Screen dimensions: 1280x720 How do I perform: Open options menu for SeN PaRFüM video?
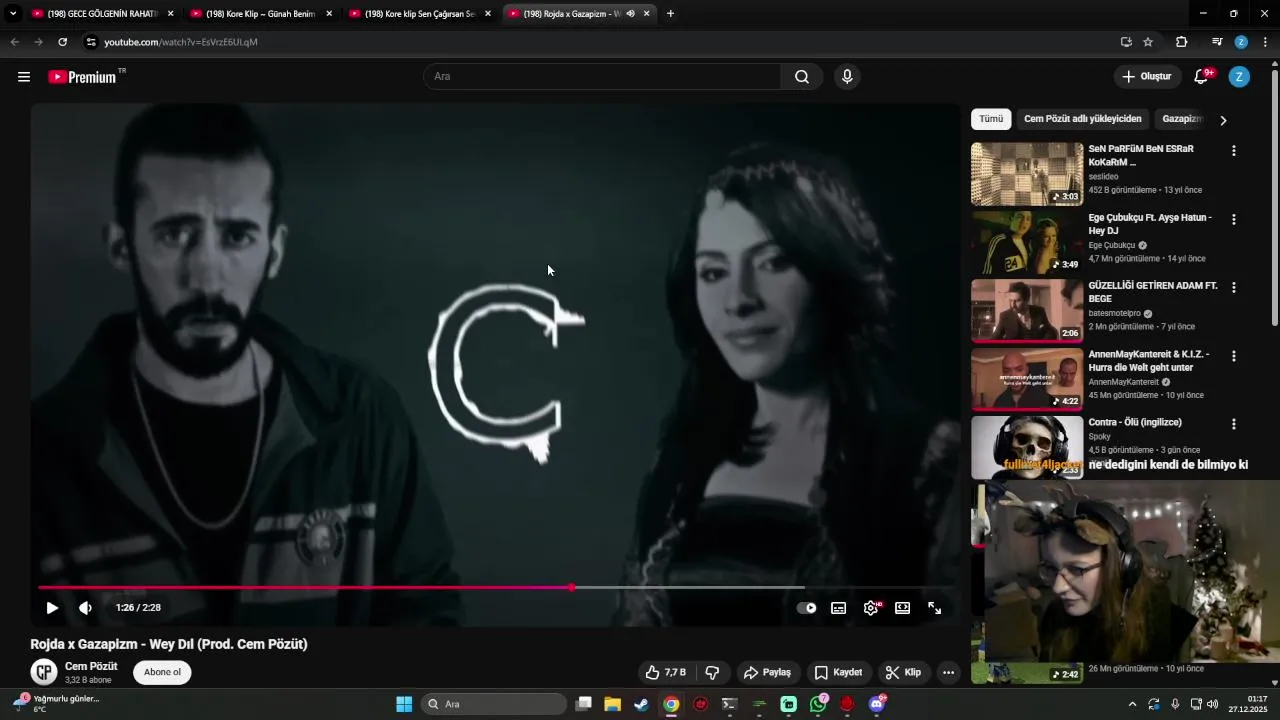[x=1233, y=151]
